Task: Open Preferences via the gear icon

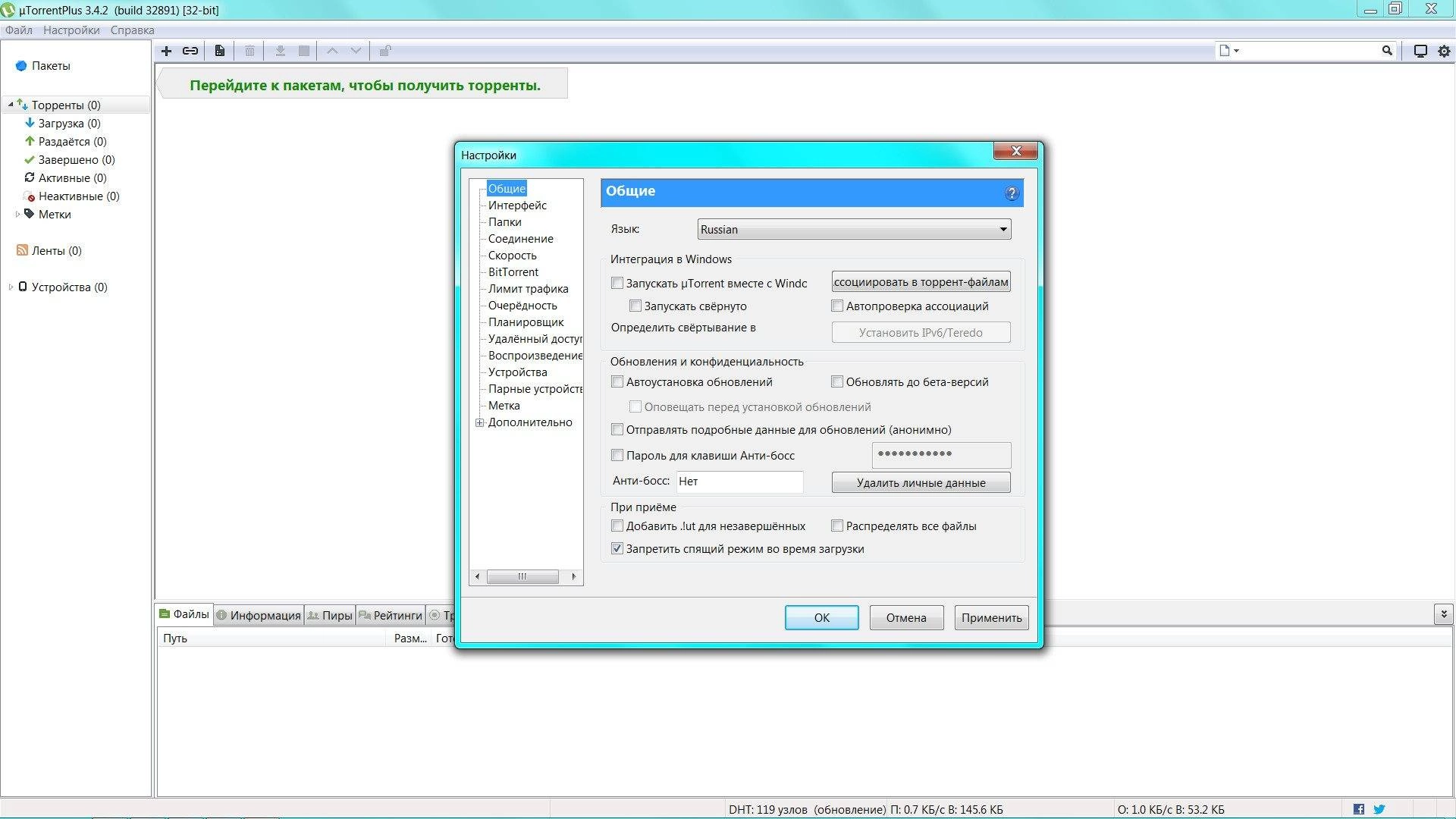Action: tap(1444, 51)
